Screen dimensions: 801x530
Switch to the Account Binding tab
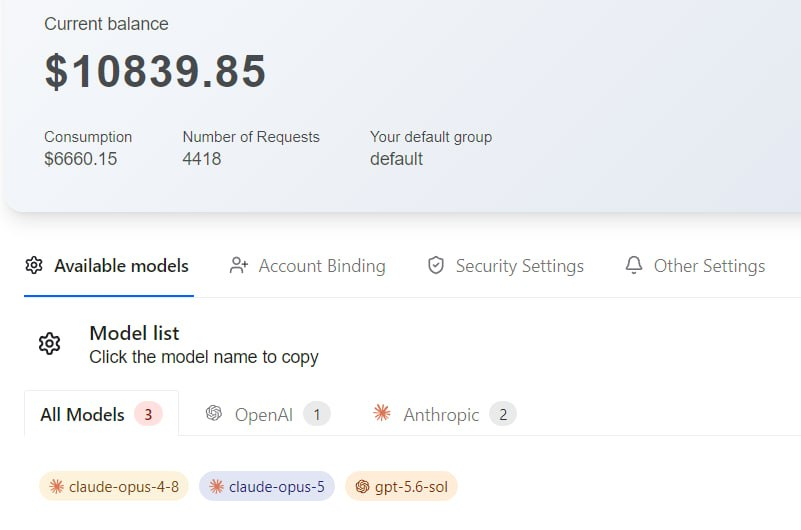click(308, 266)
